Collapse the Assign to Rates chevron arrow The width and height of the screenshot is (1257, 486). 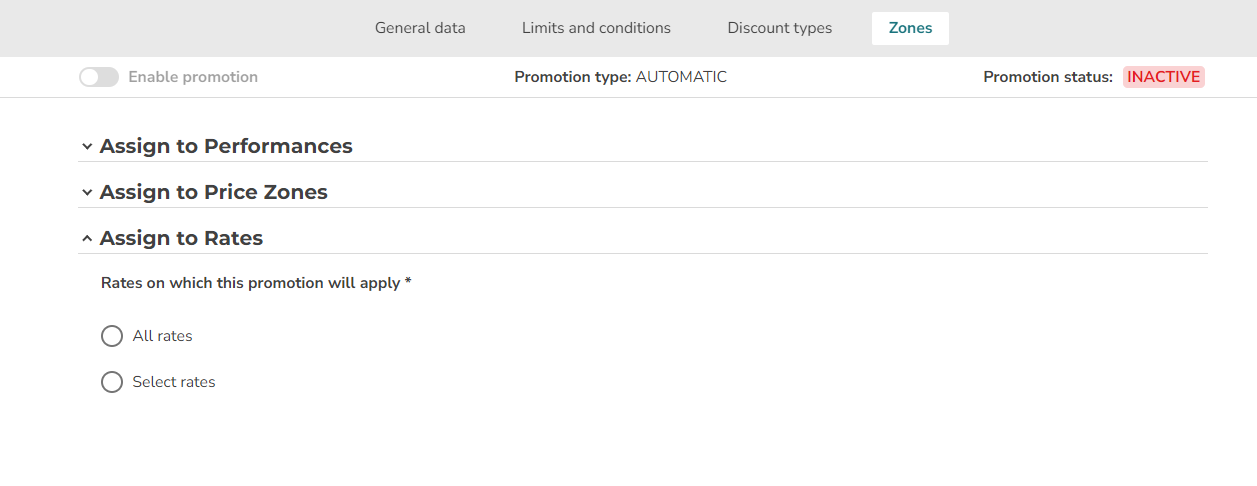click(87, 239)
